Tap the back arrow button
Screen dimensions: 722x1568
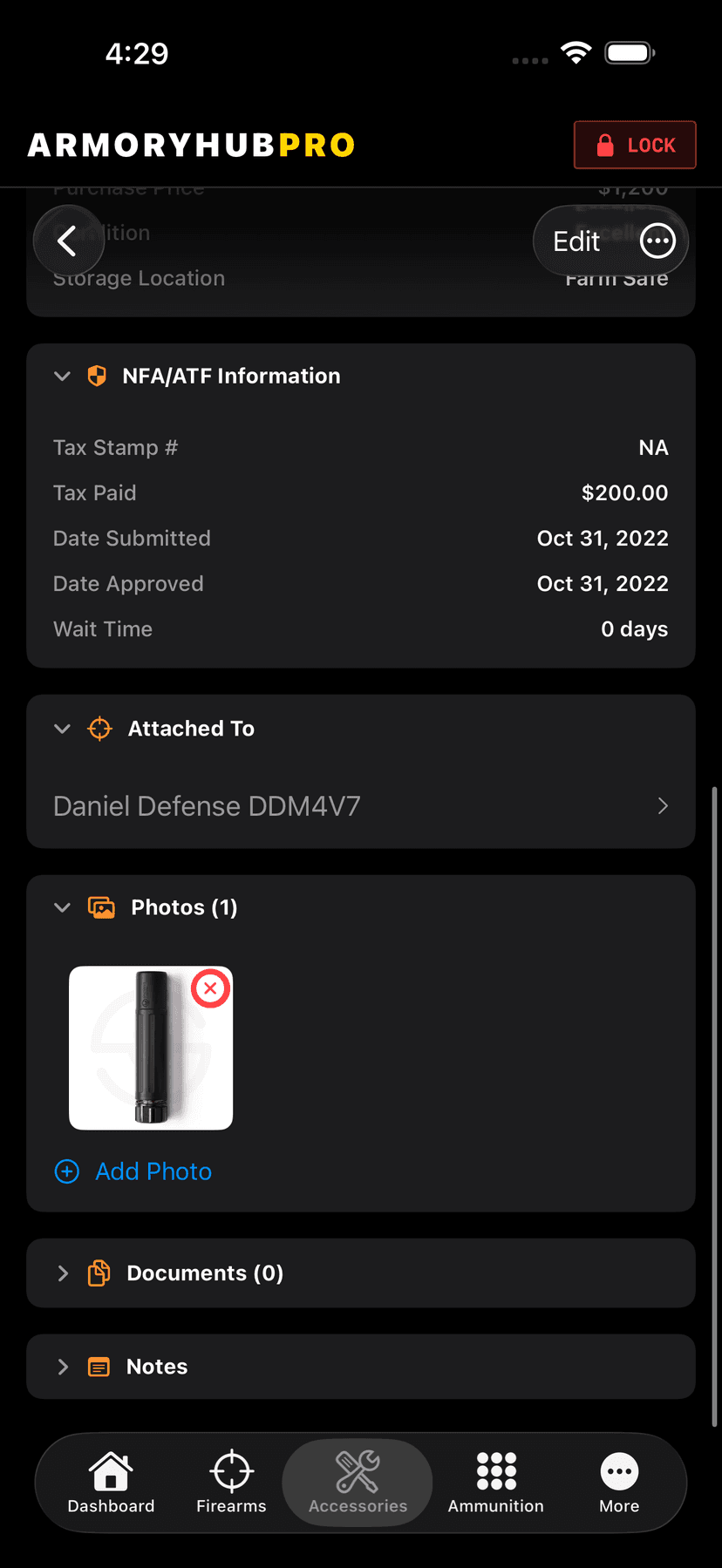(x=68, y=241)
